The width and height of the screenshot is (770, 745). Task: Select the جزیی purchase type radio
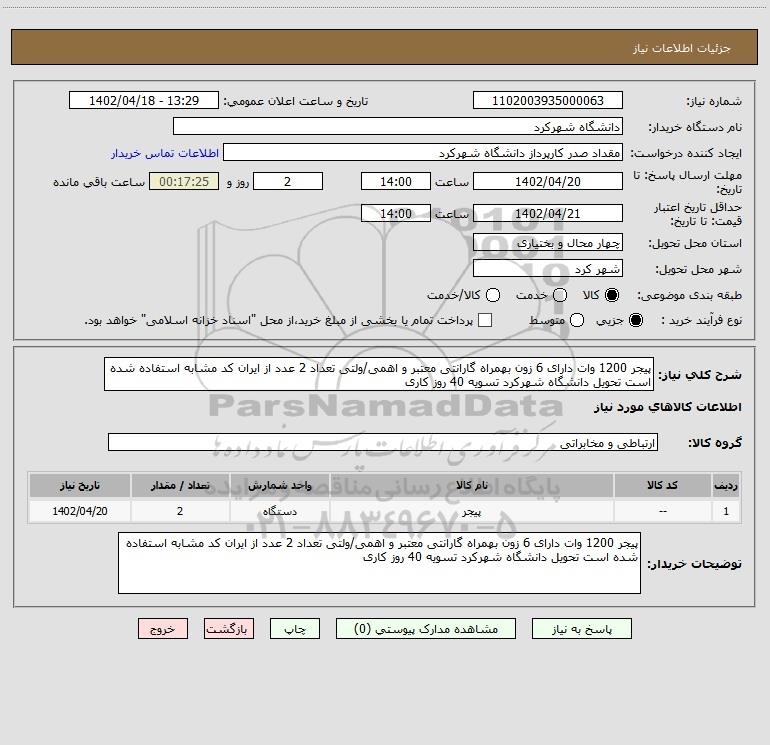[x=635, y=320]
